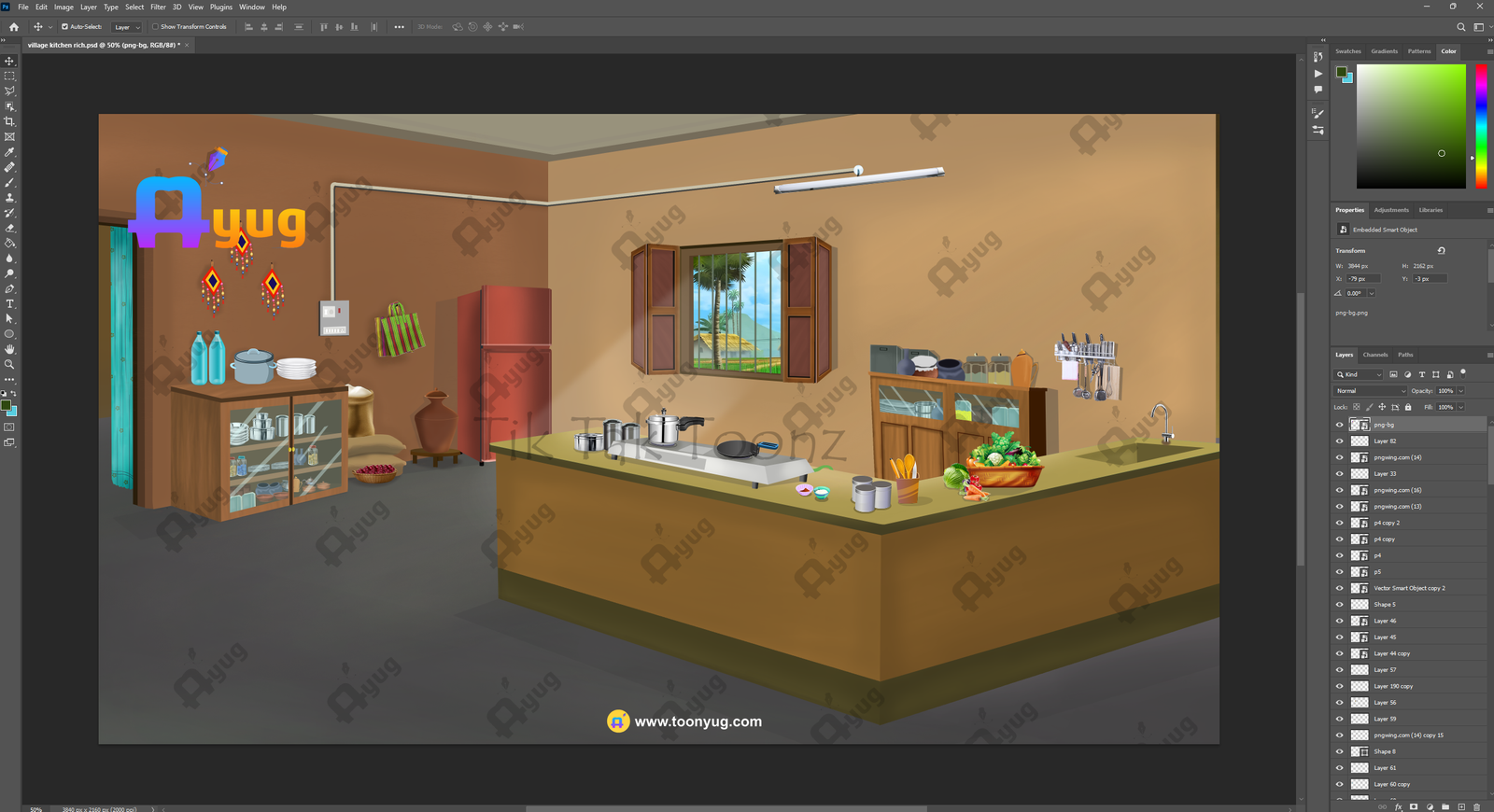This screenshot has width=1494, height=812.
Task: Add a layer style with fx icon
Action: 1398,807
